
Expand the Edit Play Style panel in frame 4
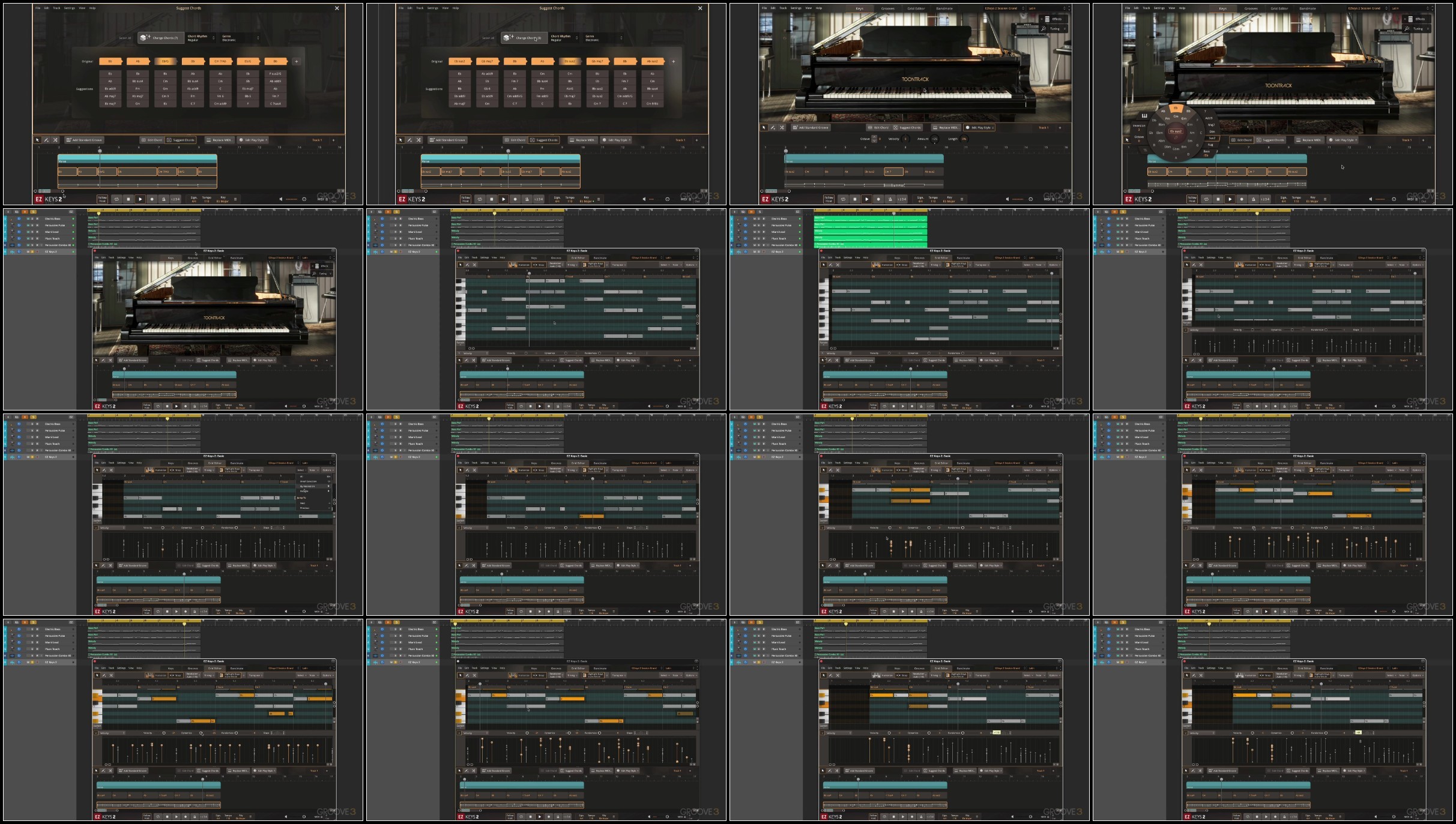click(x=1344, y=140)
